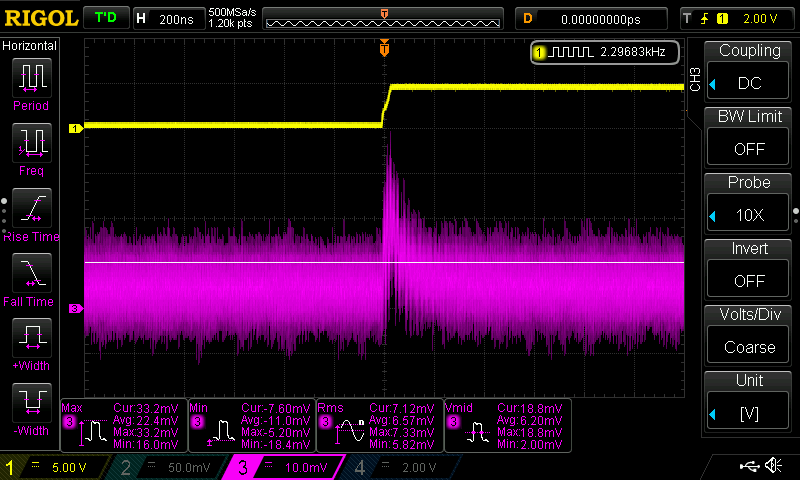The image size is (800, 480).
Task: Click the trigger level 2.00 V readout
Action: click(x=760, y=18)
